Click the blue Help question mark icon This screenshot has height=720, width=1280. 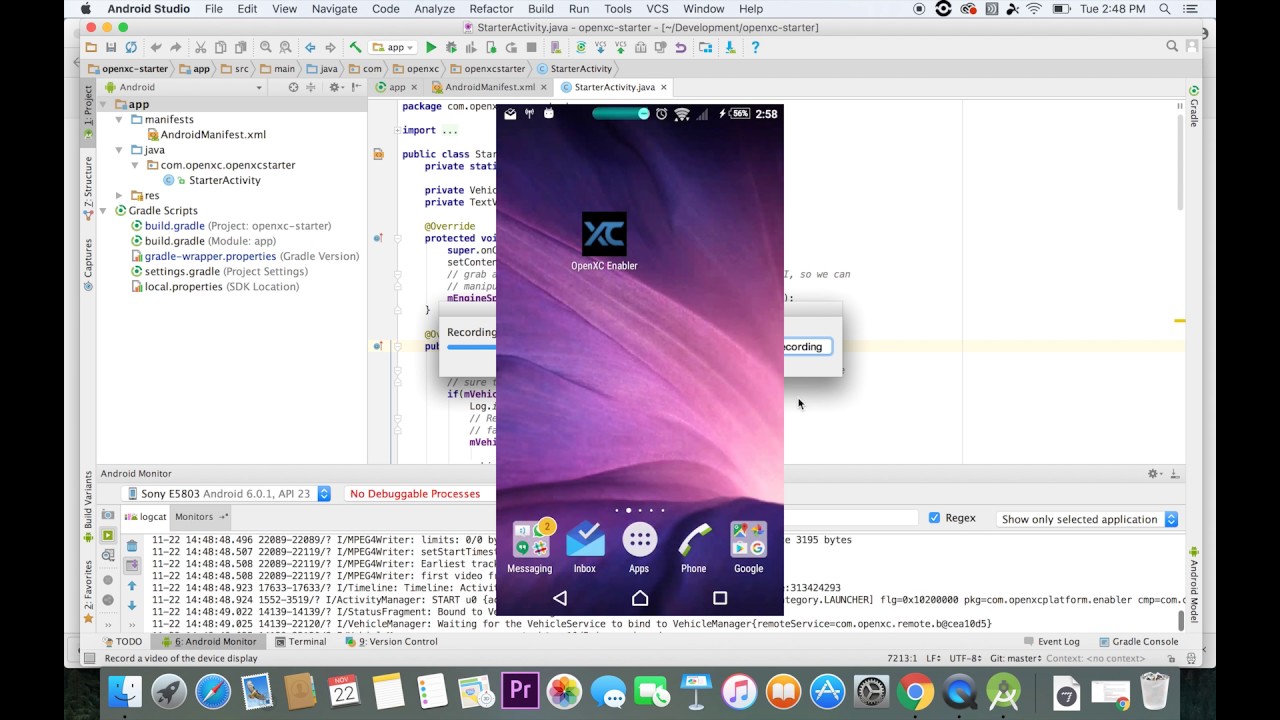pos(755,47)
